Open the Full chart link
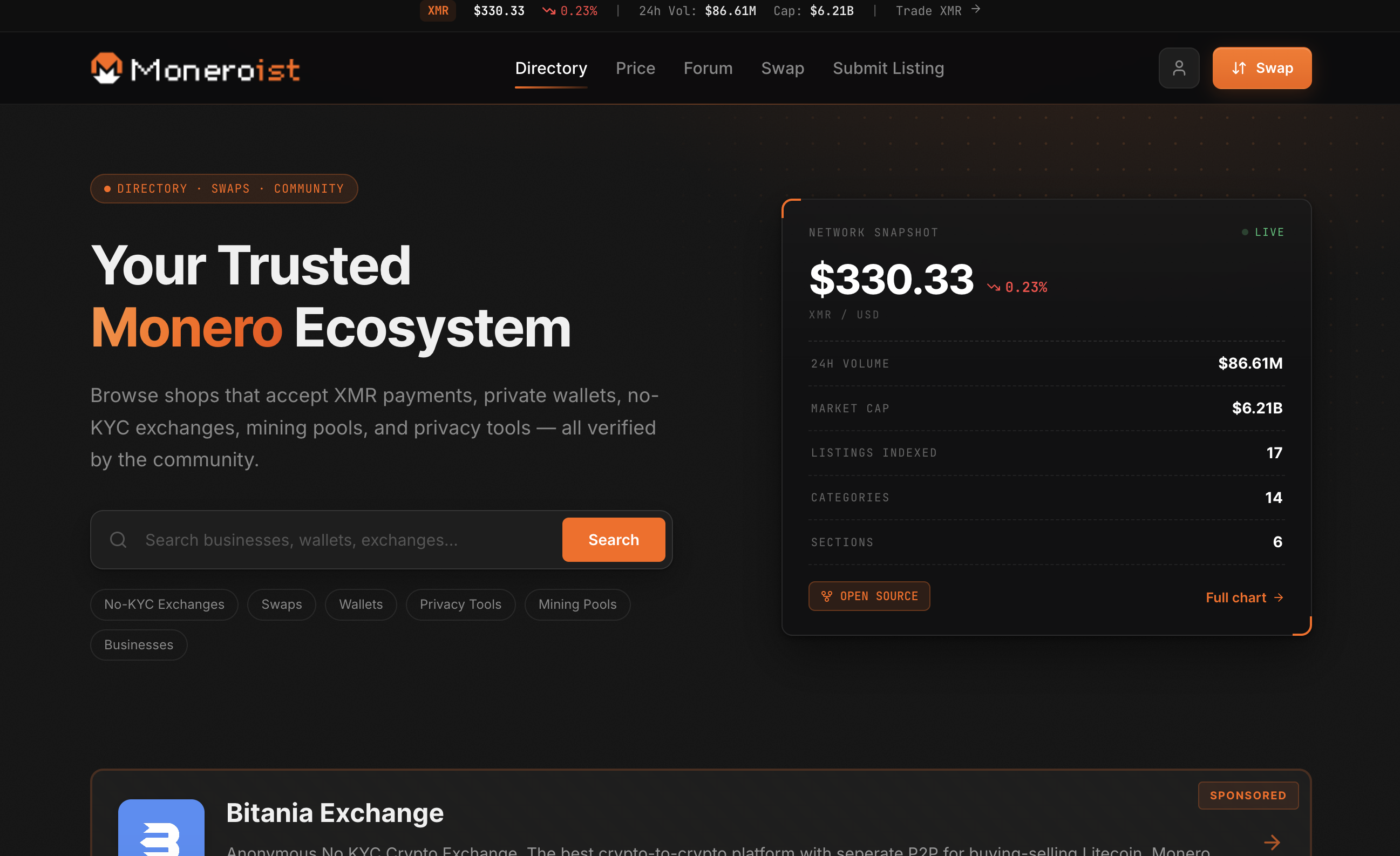The width and height of the screenshot is (1400, 856). [x=1245, y=597]
